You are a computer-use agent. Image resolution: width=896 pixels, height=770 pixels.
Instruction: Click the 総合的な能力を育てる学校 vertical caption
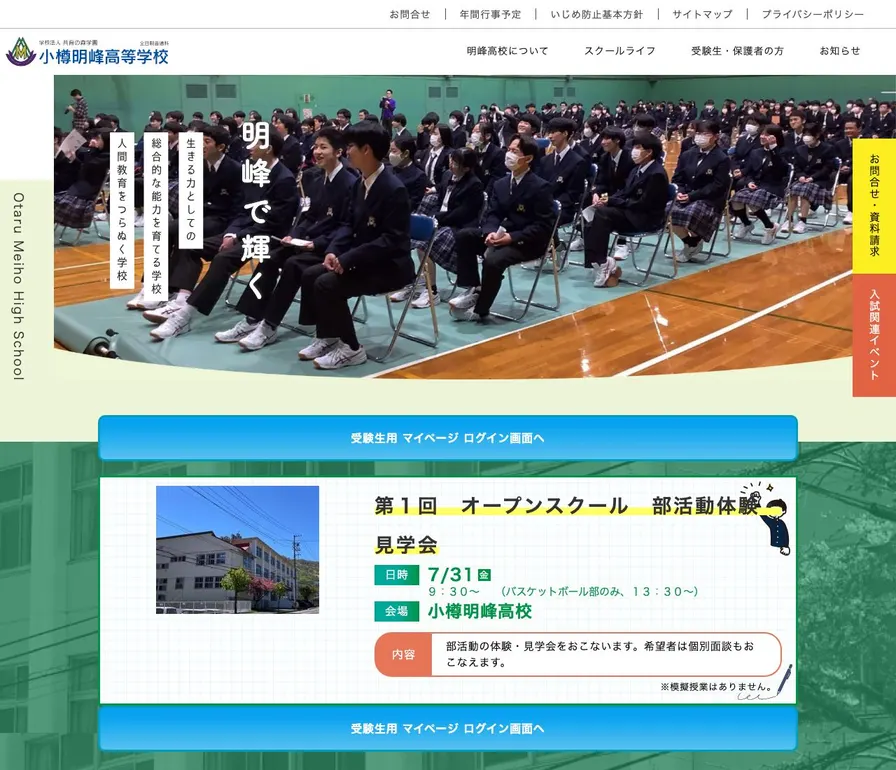pos(156,216)
